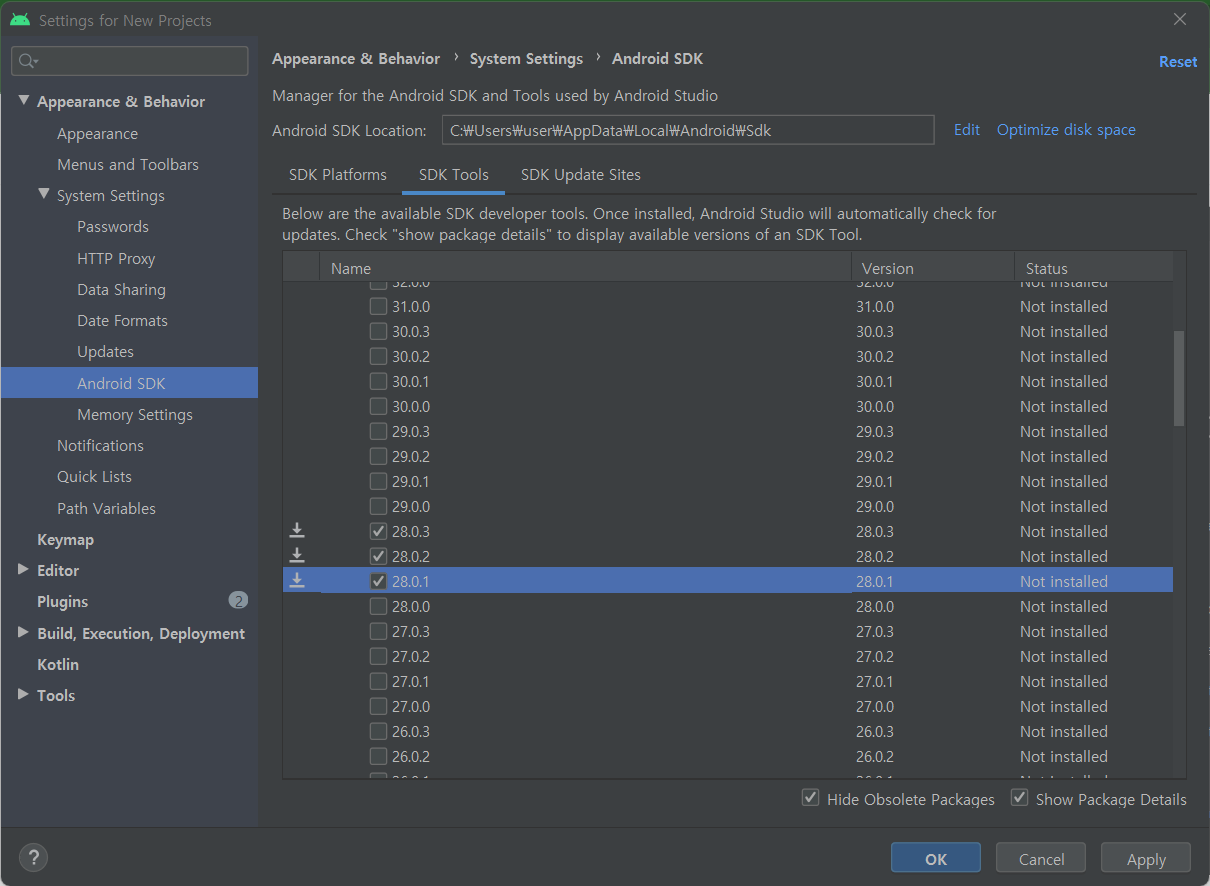The width and height of the screenshot is (1210, 886).
Task: Select Passwords in settings tree
Action: coord(113,227)
